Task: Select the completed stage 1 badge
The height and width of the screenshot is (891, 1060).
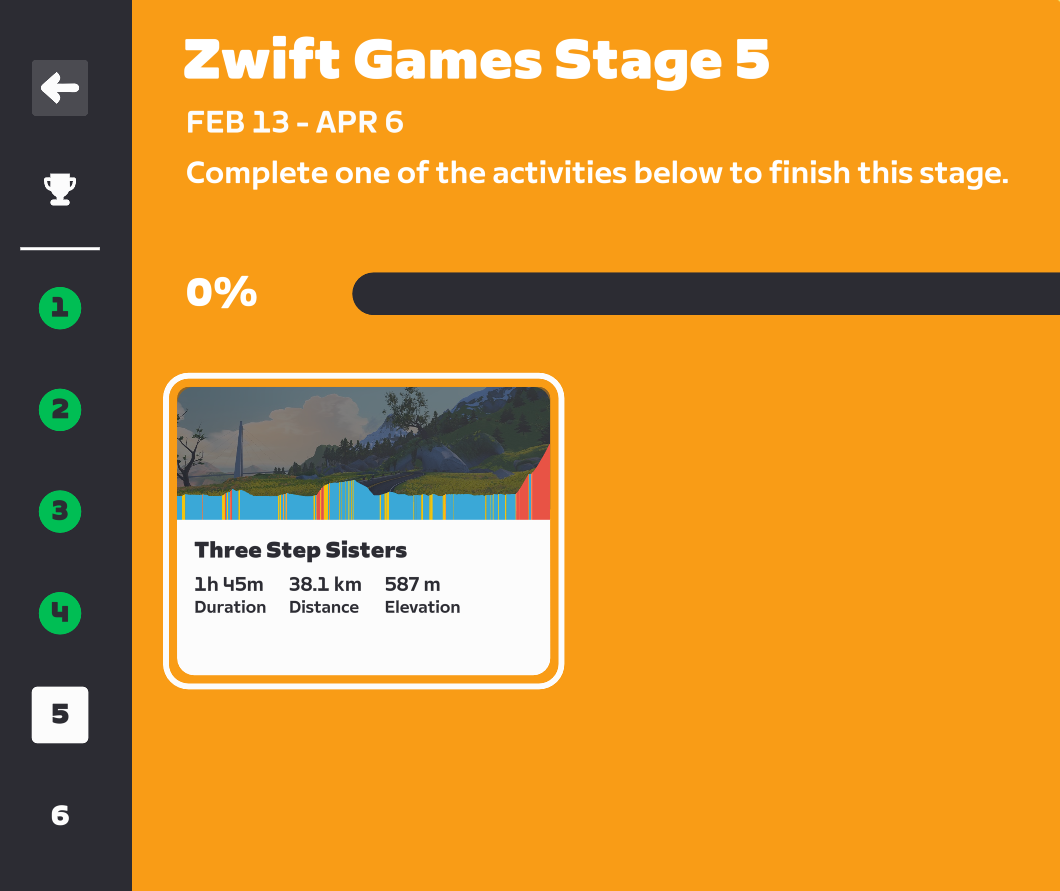Action: point(60,308)
